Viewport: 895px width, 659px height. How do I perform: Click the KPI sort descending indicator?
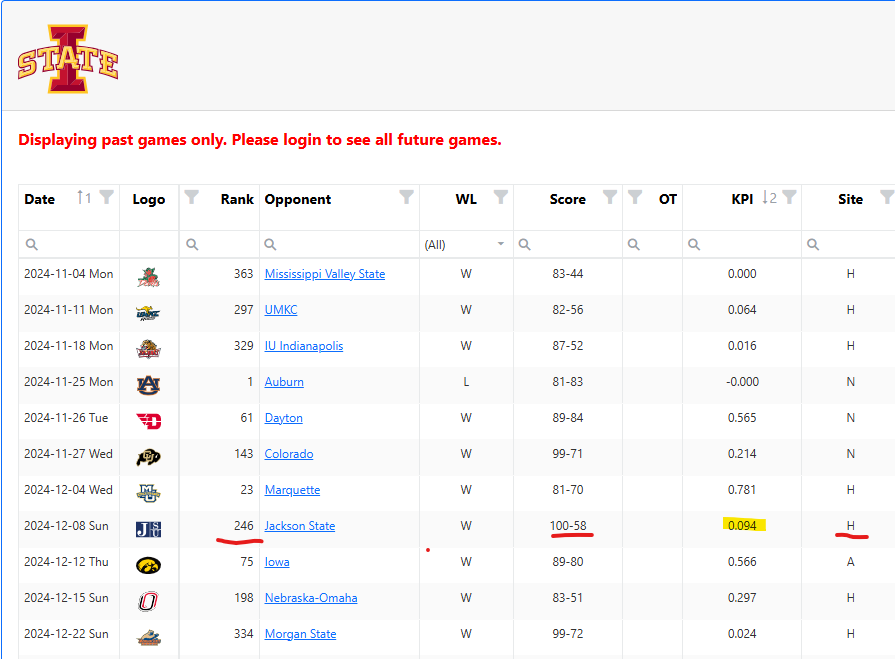coord(769,197)
